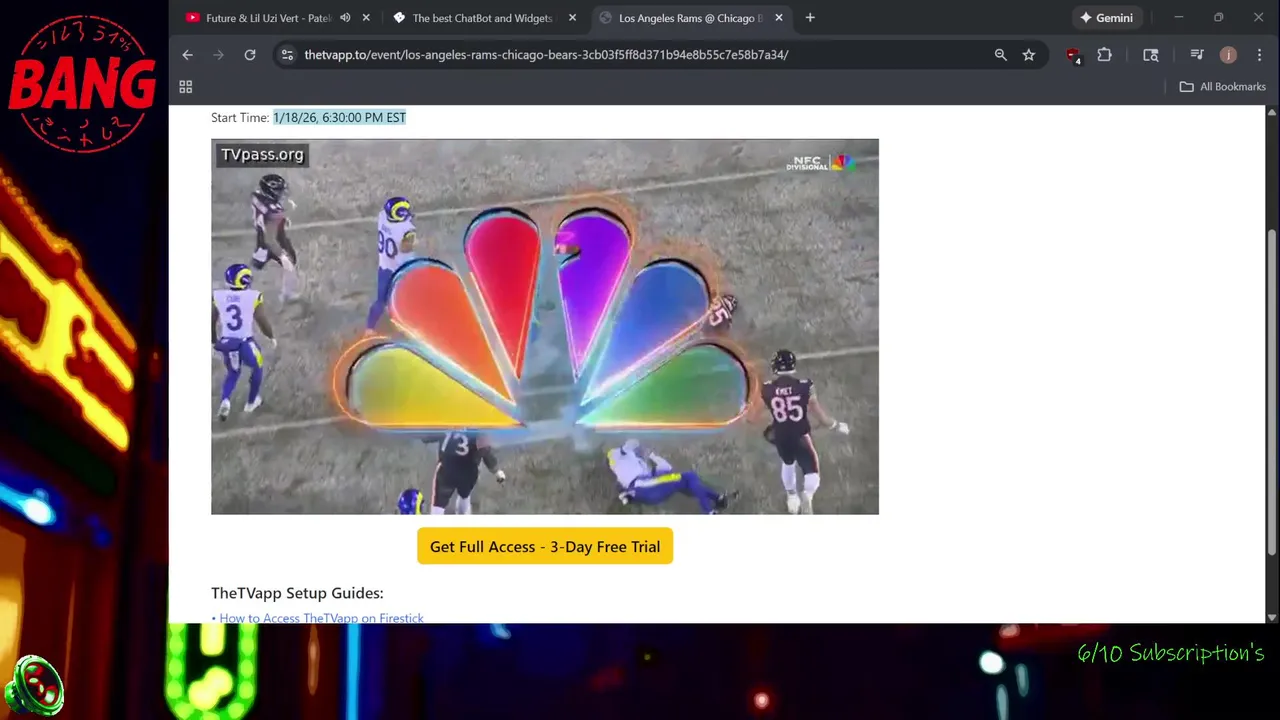Viewport: 1280px width, 720px height.
Task: Open the Extensions puzzle icon
Action: [x=1104, y=55]
